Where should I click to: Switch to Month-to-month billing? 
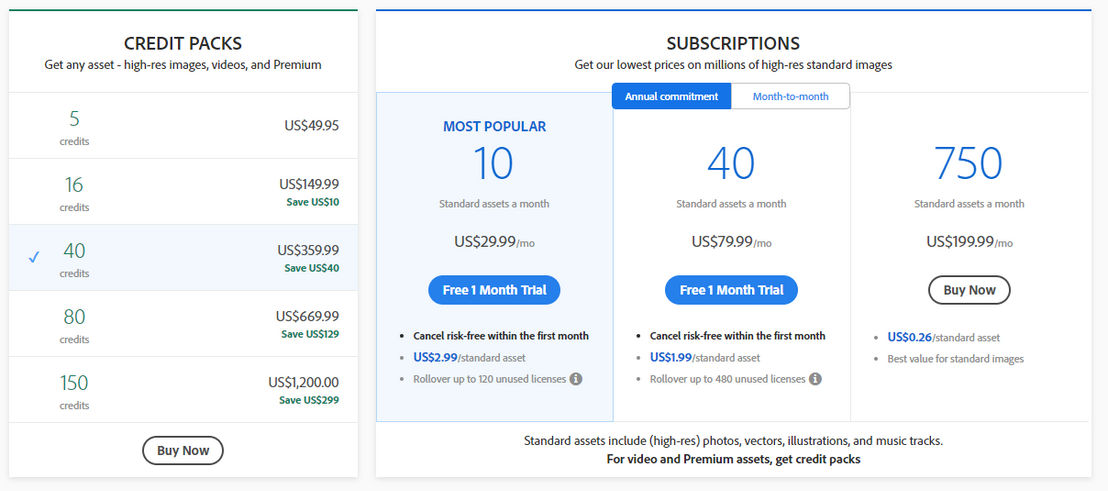[x=791, y=96]
